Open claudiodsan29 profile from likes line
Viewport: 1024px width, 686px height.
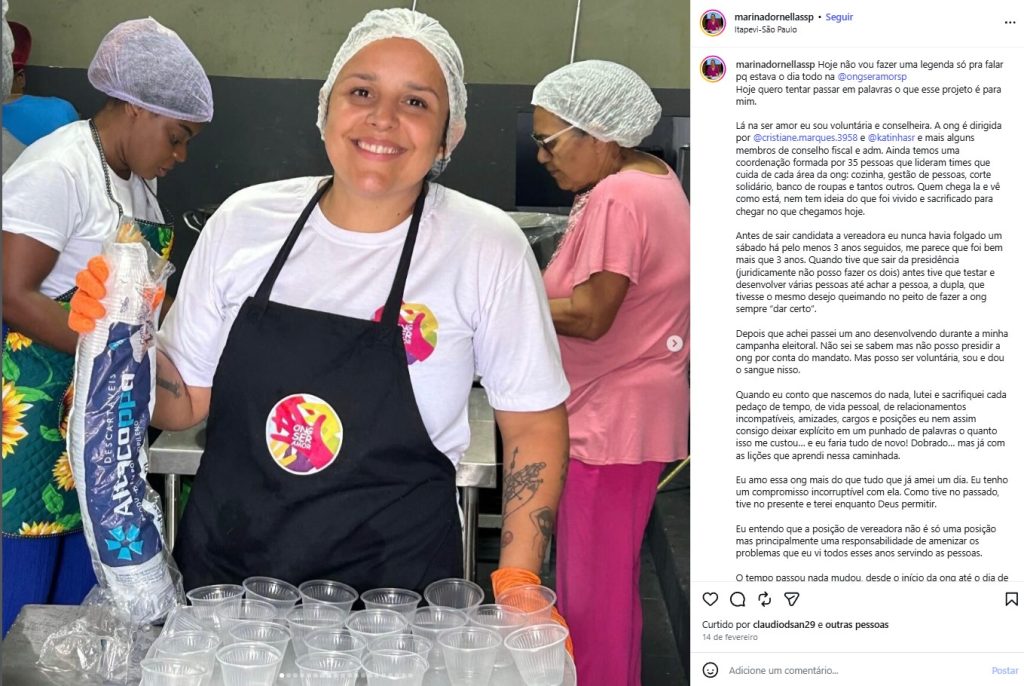pyautogui.click(x=784, y=625)
